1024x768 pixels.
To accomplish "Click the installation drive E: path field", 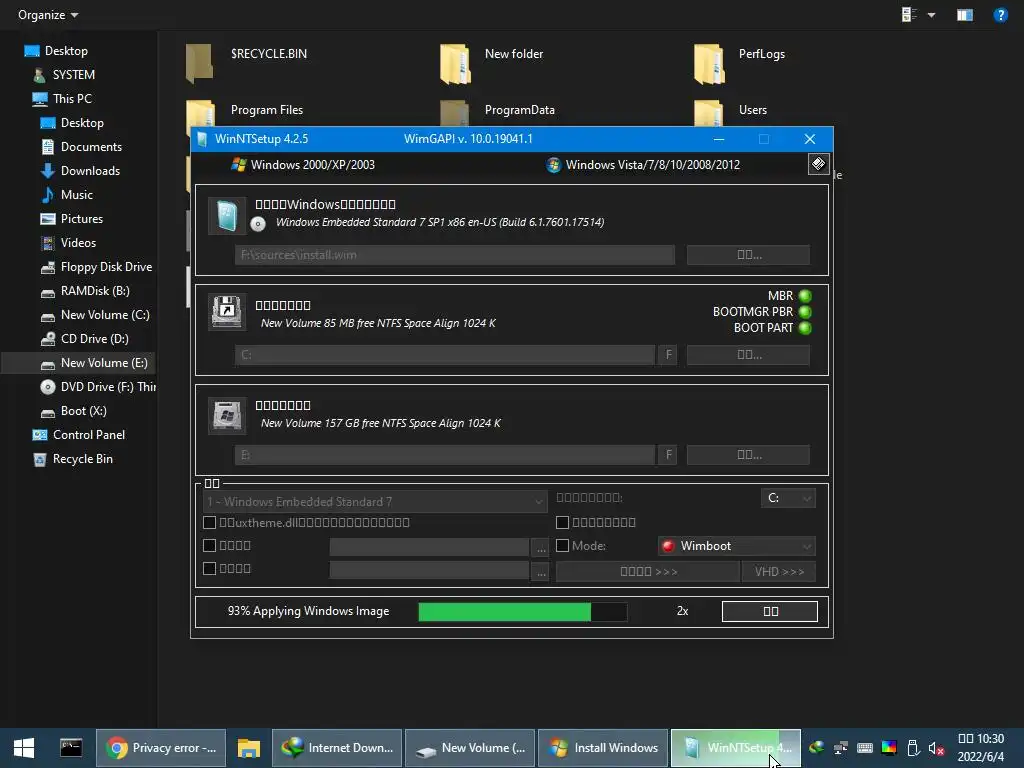I will pos(445,455).
